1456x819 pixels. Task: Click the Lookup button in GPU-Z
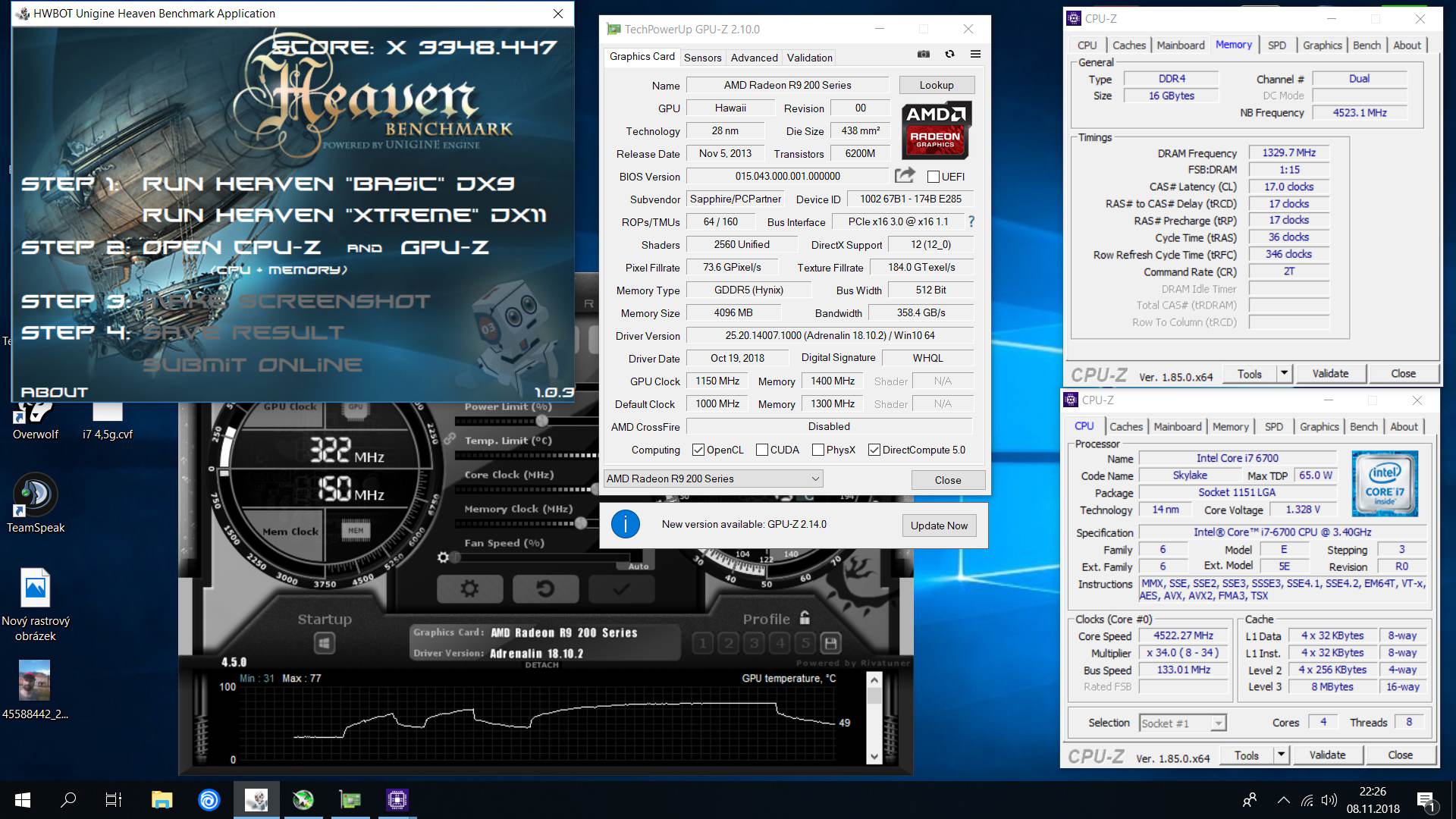937,85
